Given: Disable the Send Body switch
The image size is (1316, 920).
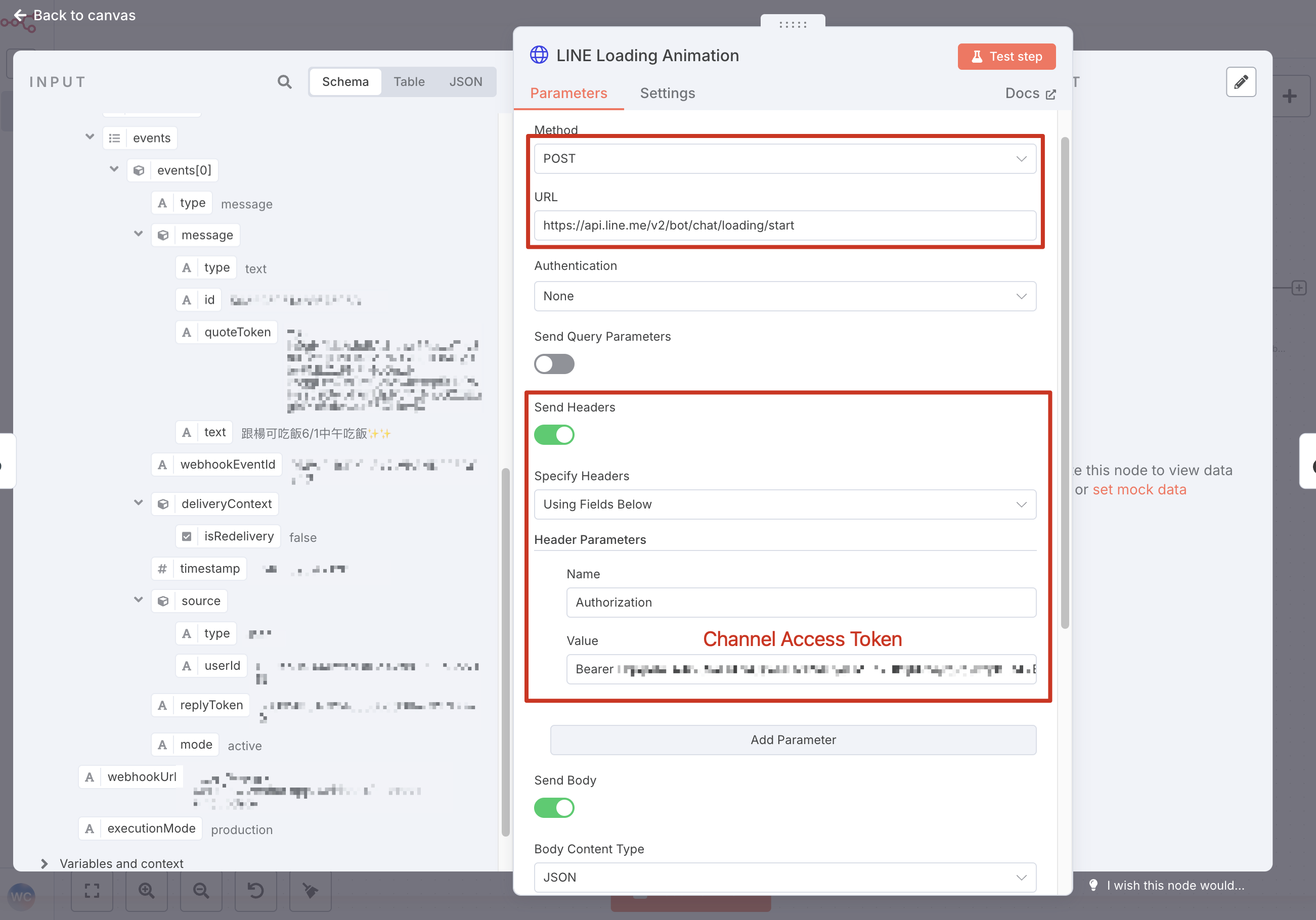Looking at the screenshot, I should pyautogui.click(x=554, y=808).
